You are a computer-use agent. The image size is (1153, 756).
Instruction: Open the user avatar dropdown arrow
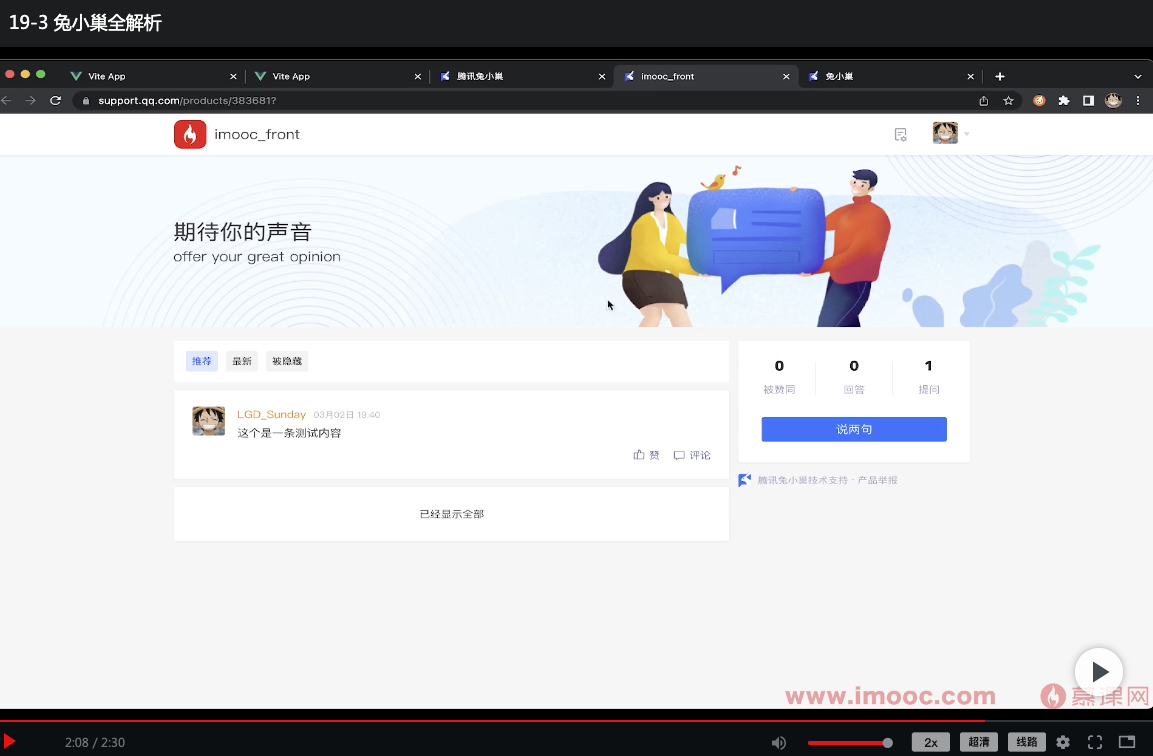(x=968, y=133)
